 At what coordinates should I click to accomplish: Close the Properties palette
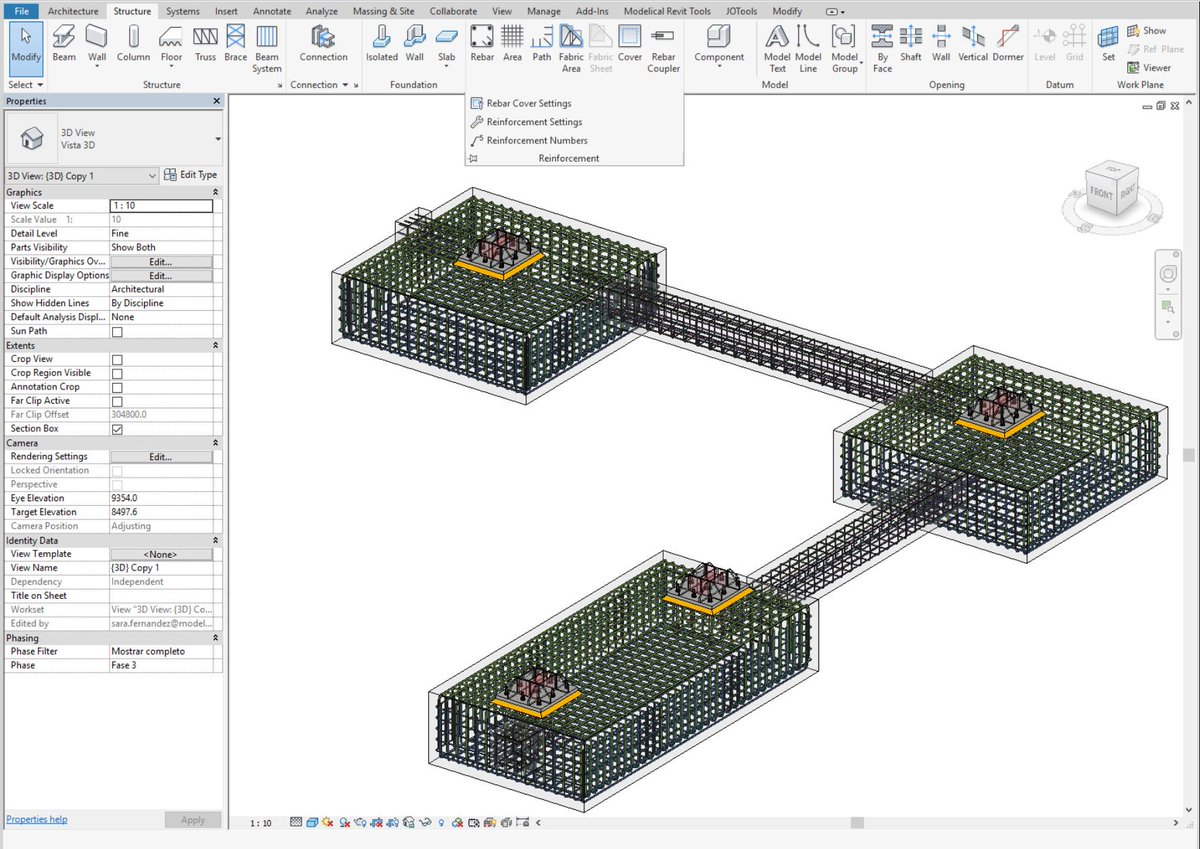pos(217,101)
